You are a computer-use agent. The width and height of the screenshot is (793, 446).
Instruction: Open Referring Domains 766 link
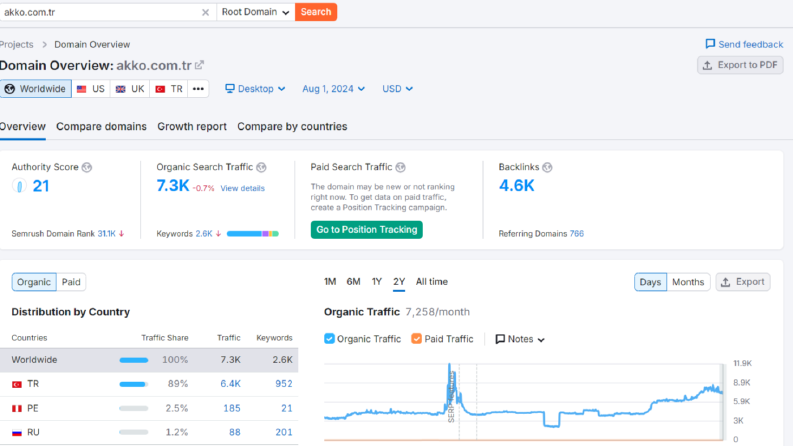[x=577, y=234]
